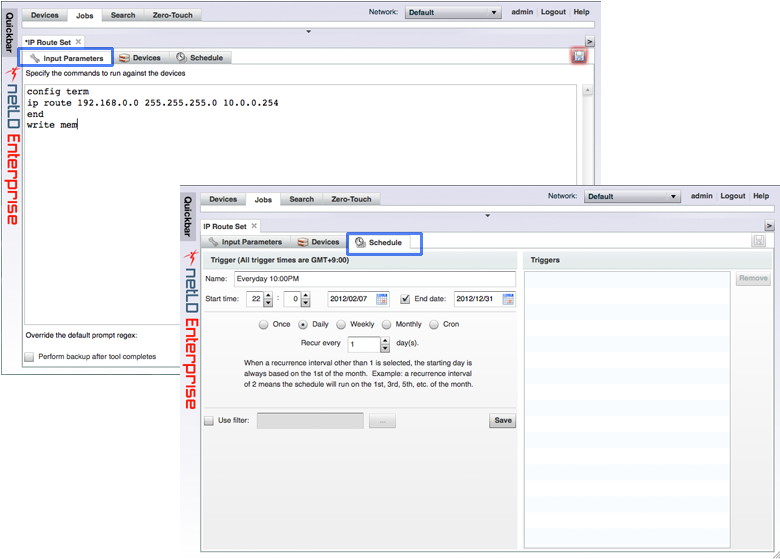
Task: Select the Once recurrence option
Action: click(264, 325)
